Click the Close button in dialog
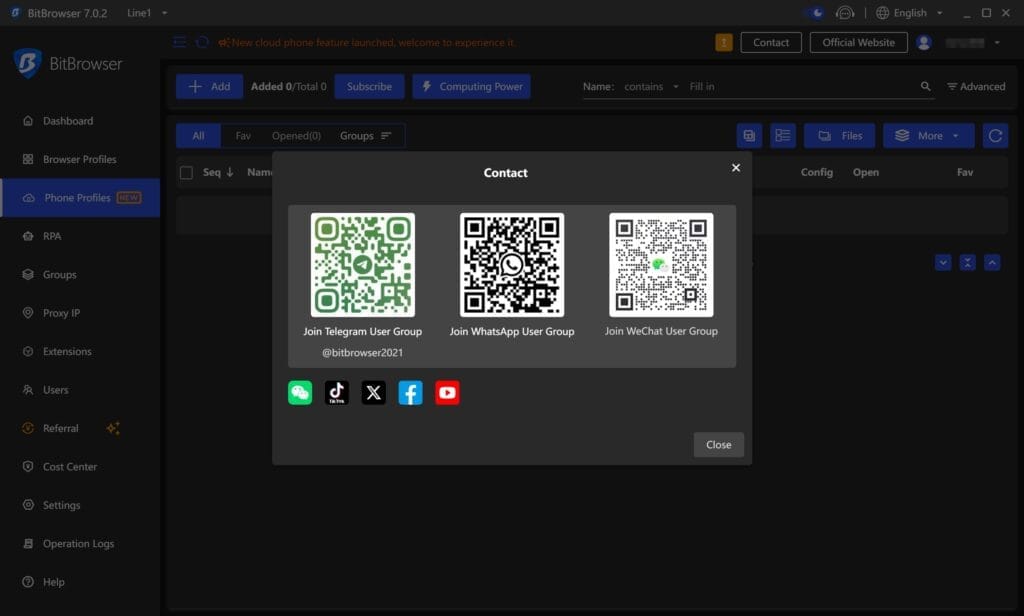This screenshot has height=616, width=1024. (x=718, y=445)
